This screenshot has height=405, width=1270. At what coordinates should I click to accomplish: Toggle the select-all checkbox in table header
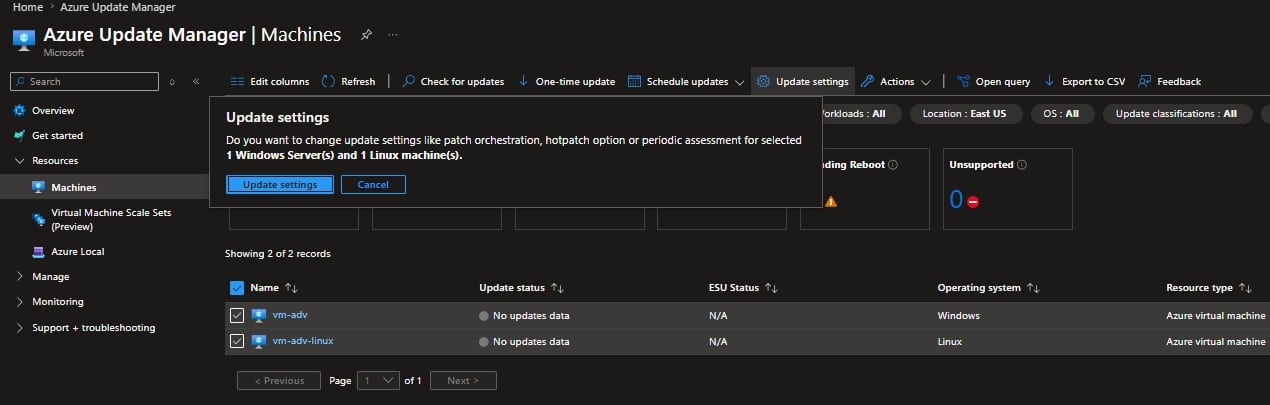point(237,288)
